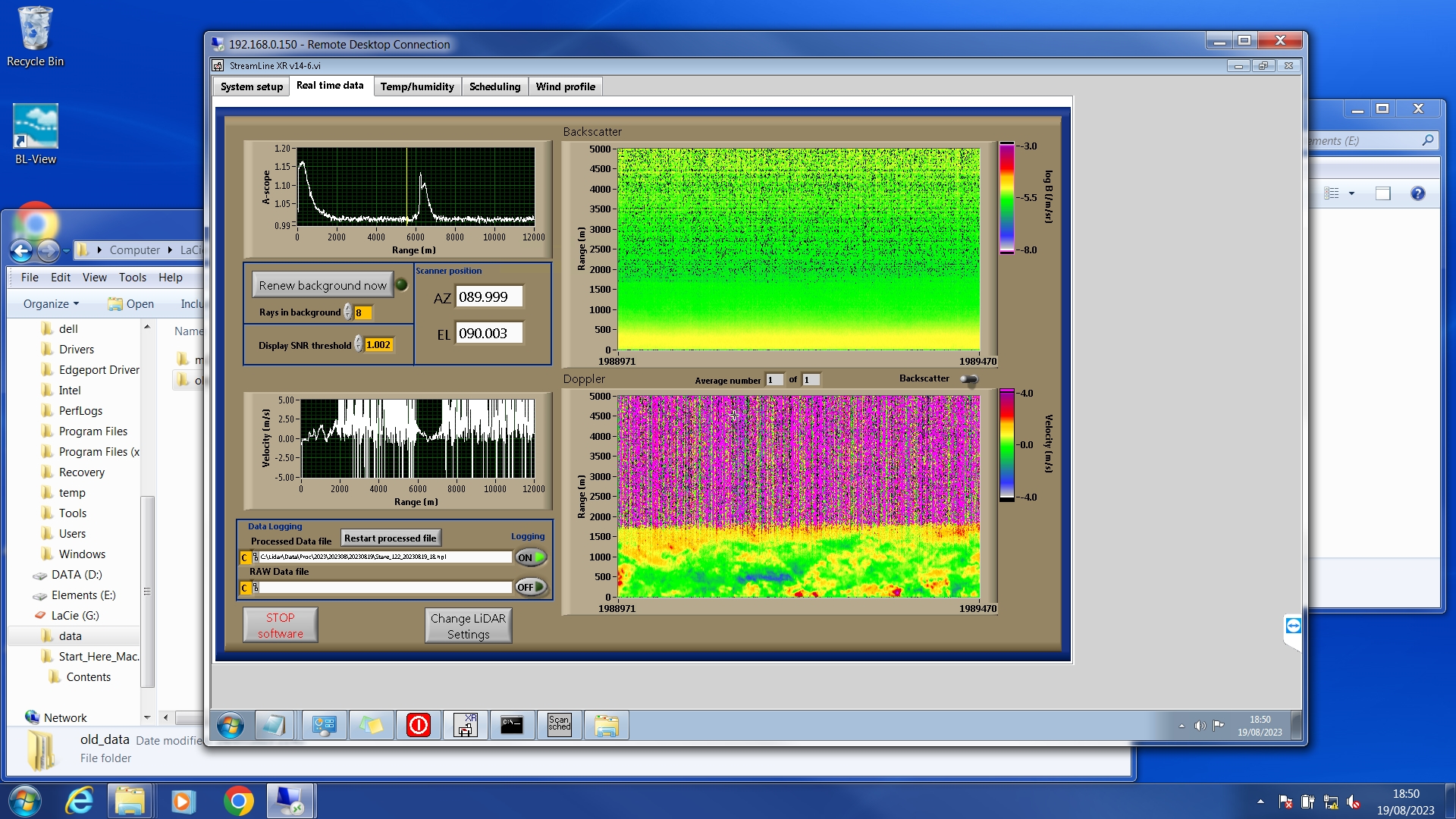The image size is (1456, 819).
Task: Switch to the Wind profile tab
Action: pyautogui.click(x=565, y=86)
